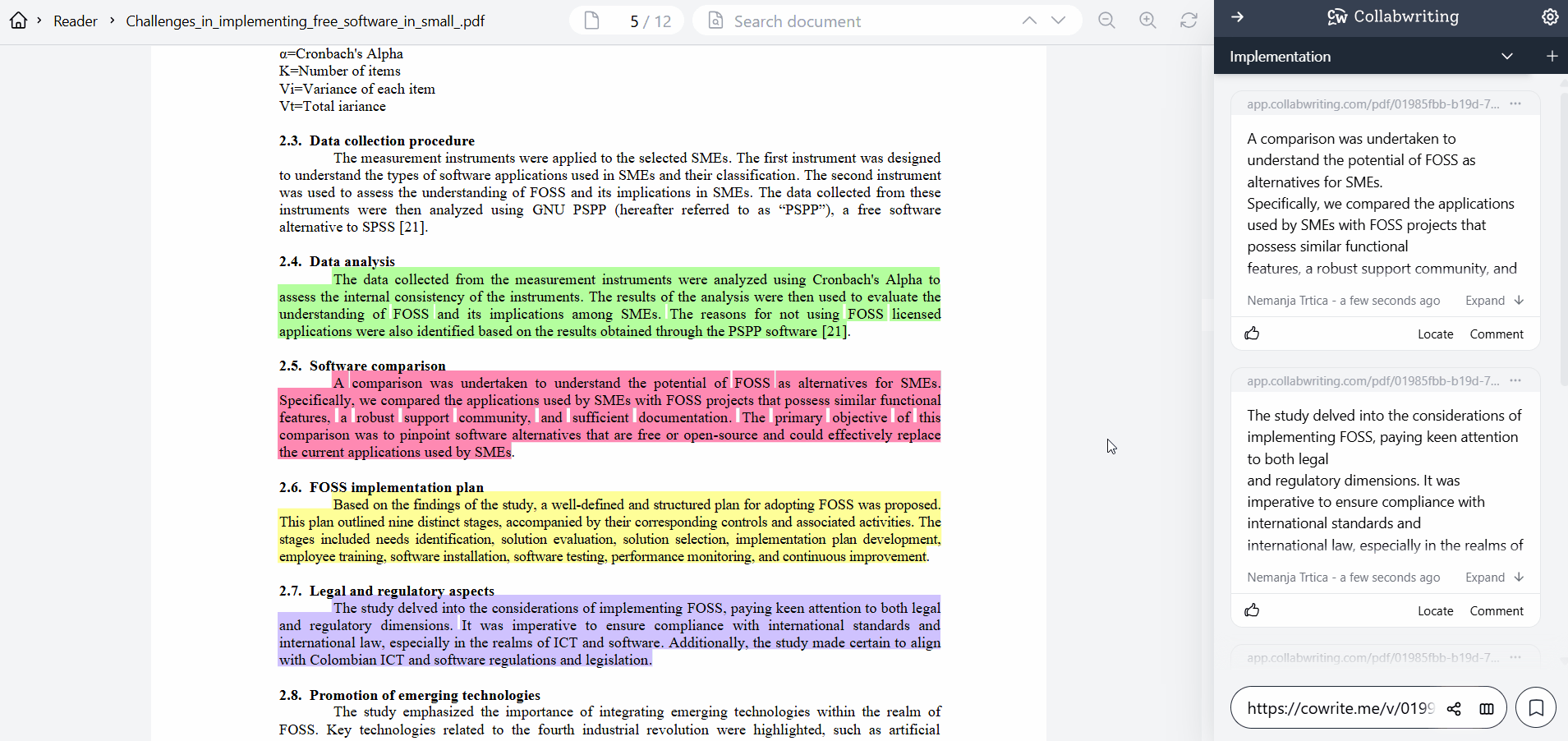Edit the current page number 5

click(634, 21)
